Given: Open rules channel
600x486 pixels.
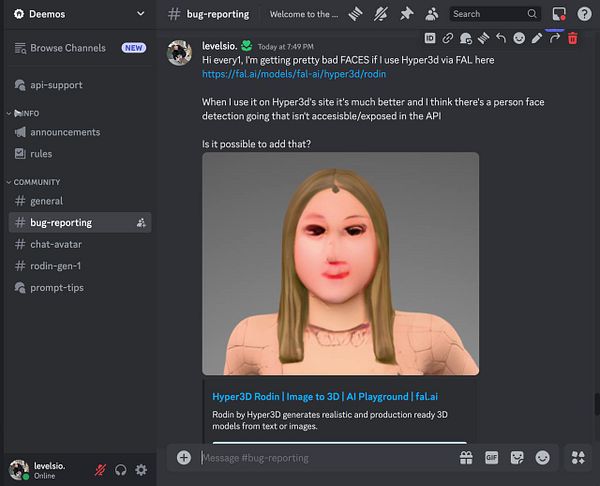Looking at the screenshot, I should point(80,154).
